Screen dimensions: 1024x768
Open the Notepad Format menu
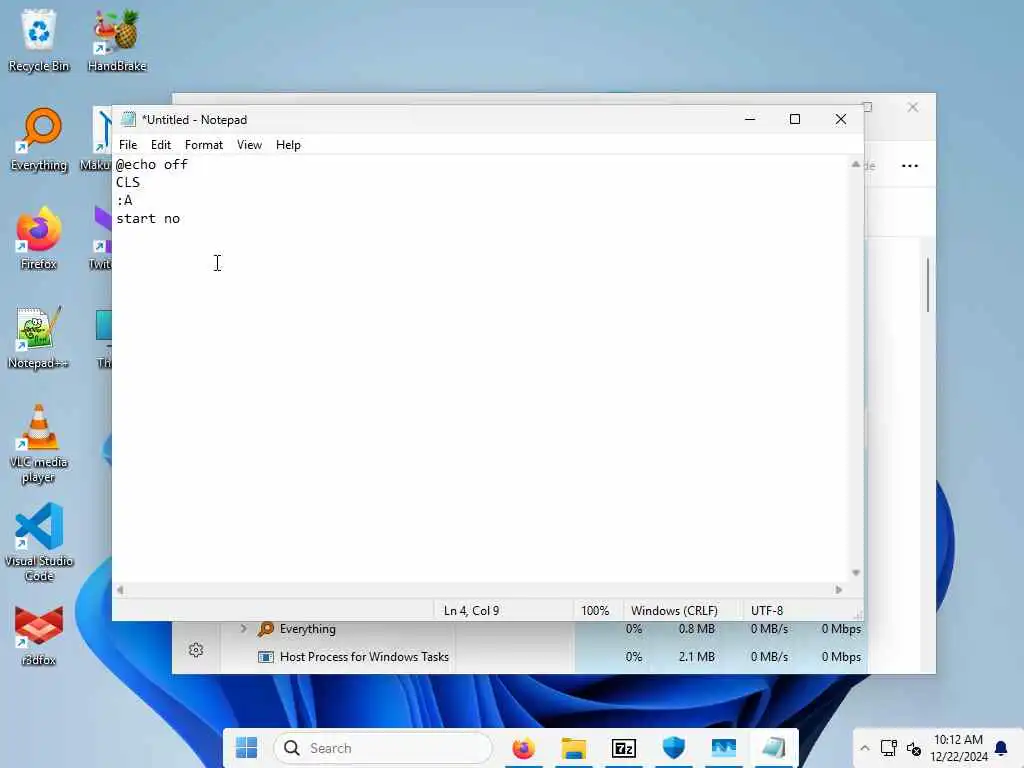tap(204, 145)
